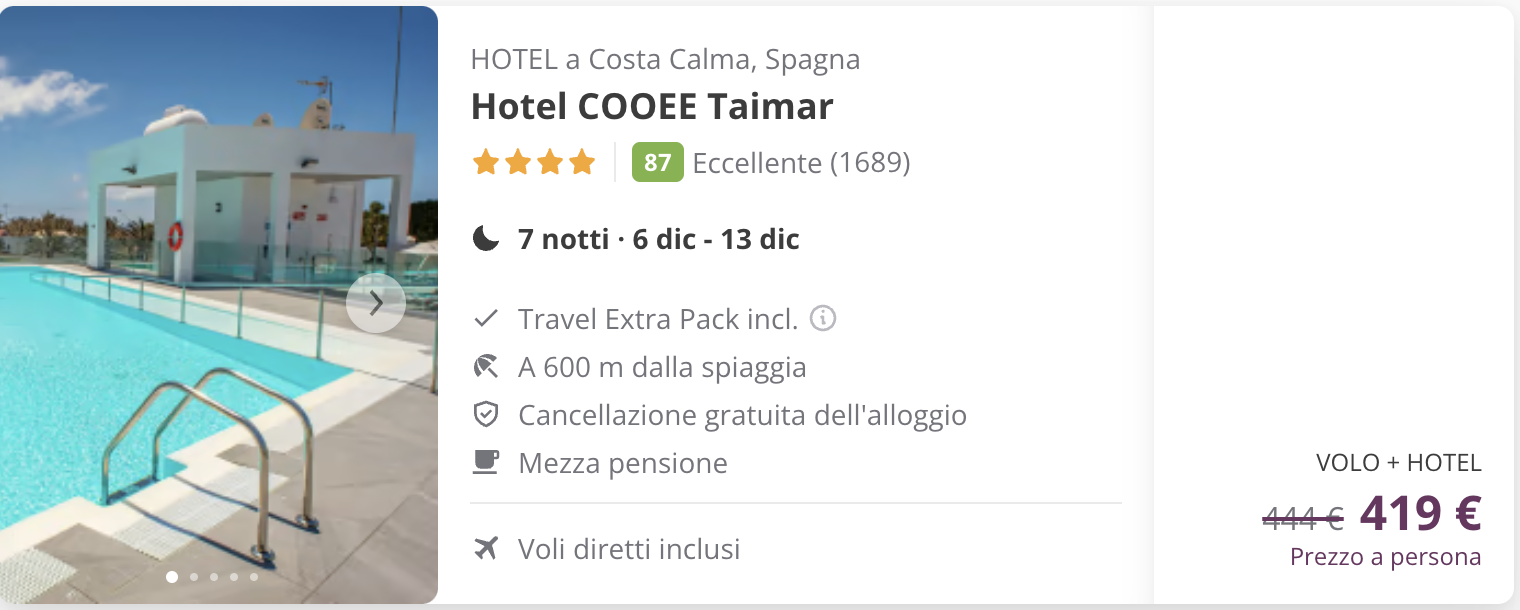Click the next photo arrow on hotel image
Screen dimensions: 1520x610
coord(376,303)
